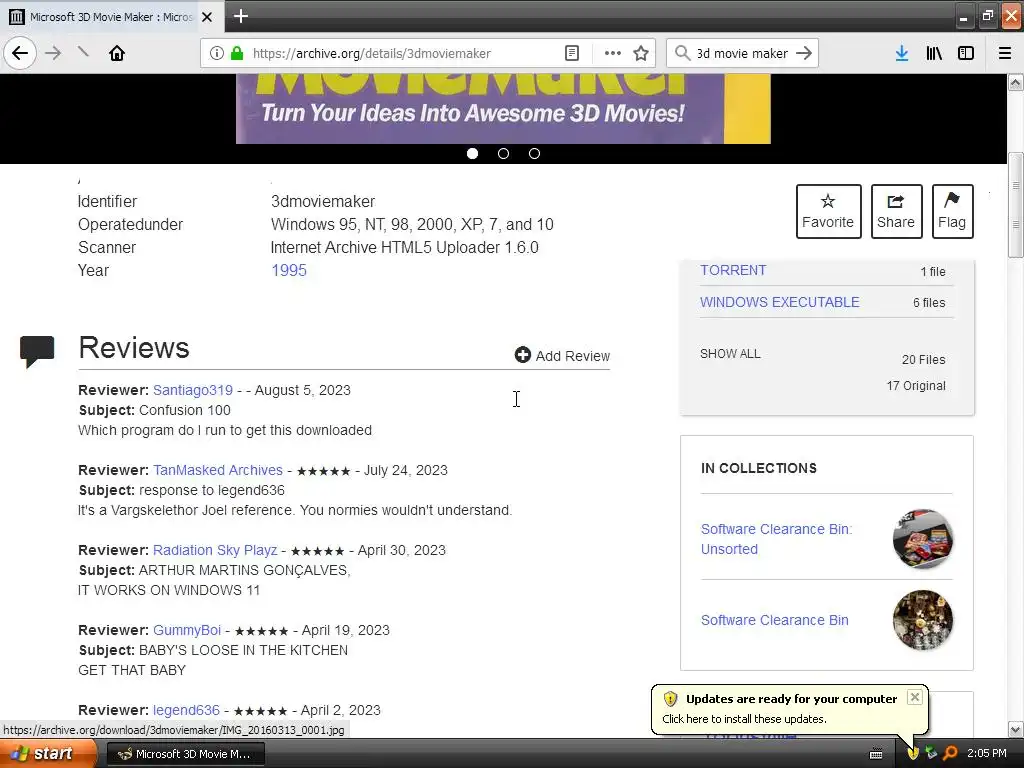Screen dimensions: 1024x768
Task: Open the Windows Start menu
Action: pos(47,754)
